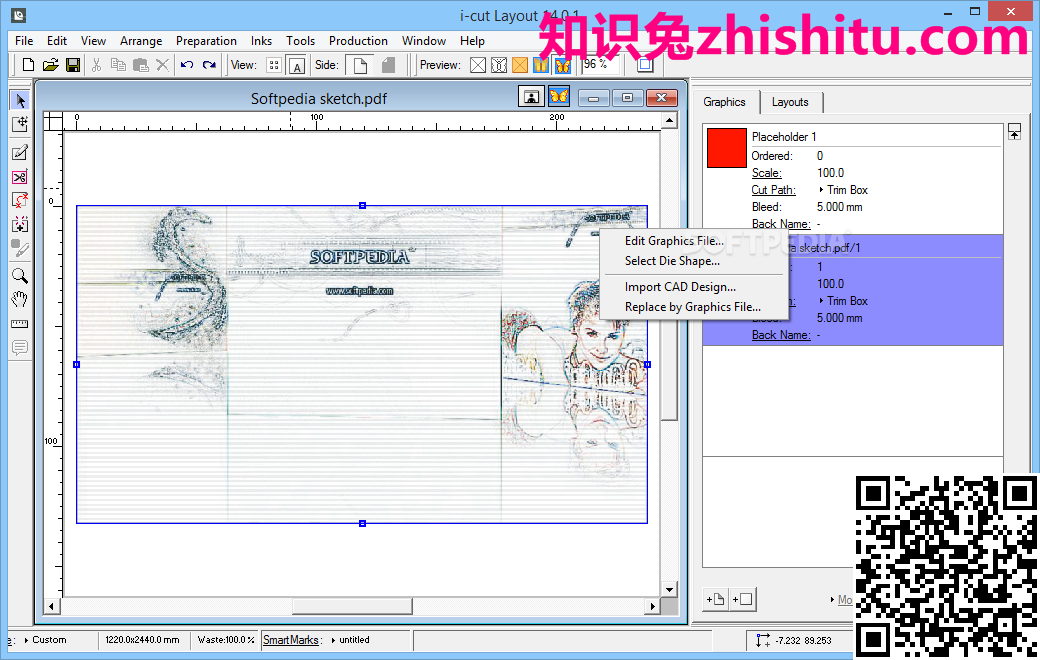Open the Custom sheet size dropdown
1040x660 pixels.
click(45, 639)
